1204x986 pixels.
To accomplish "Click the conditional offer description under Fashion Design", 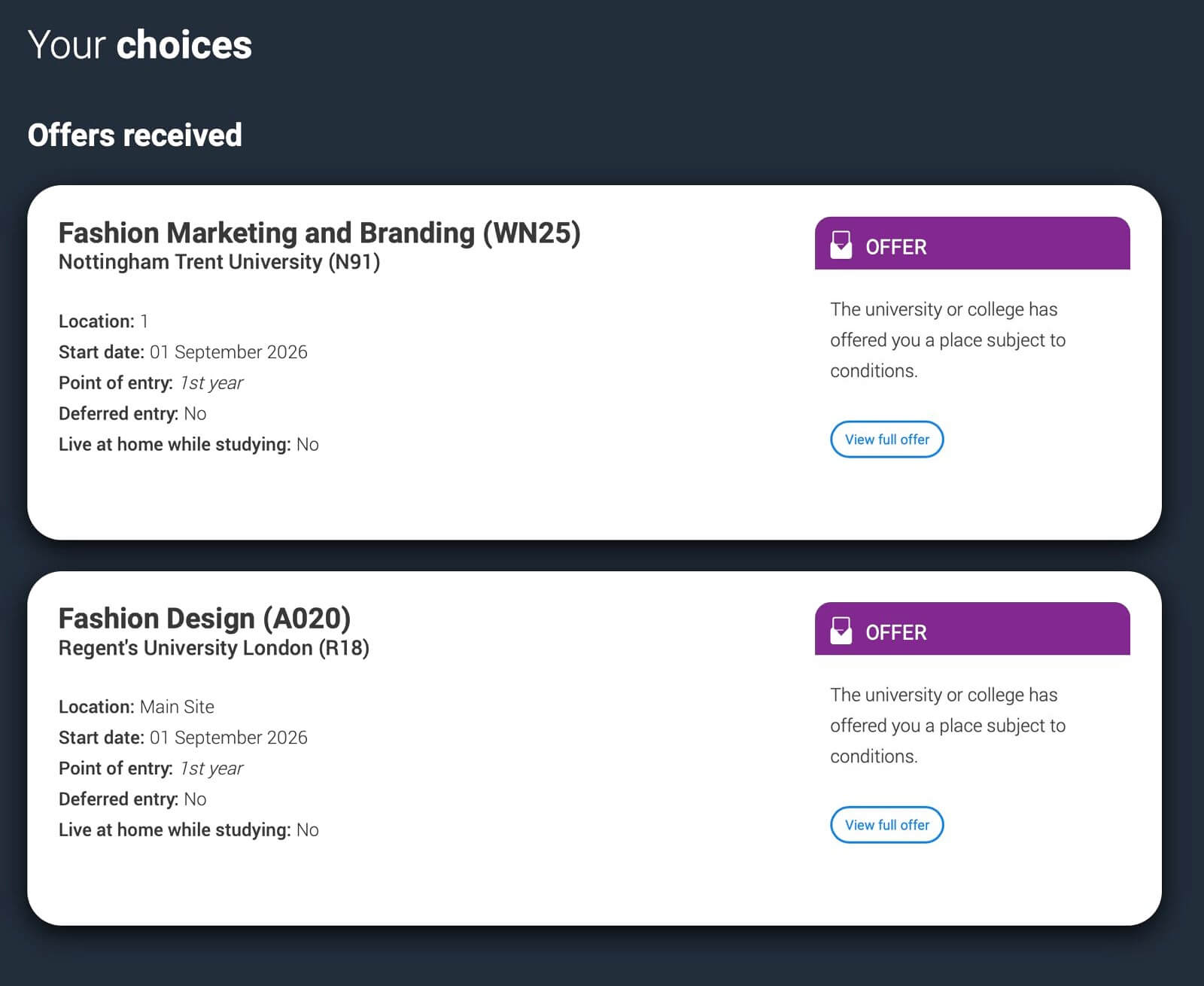I will [x=947, y=726].
